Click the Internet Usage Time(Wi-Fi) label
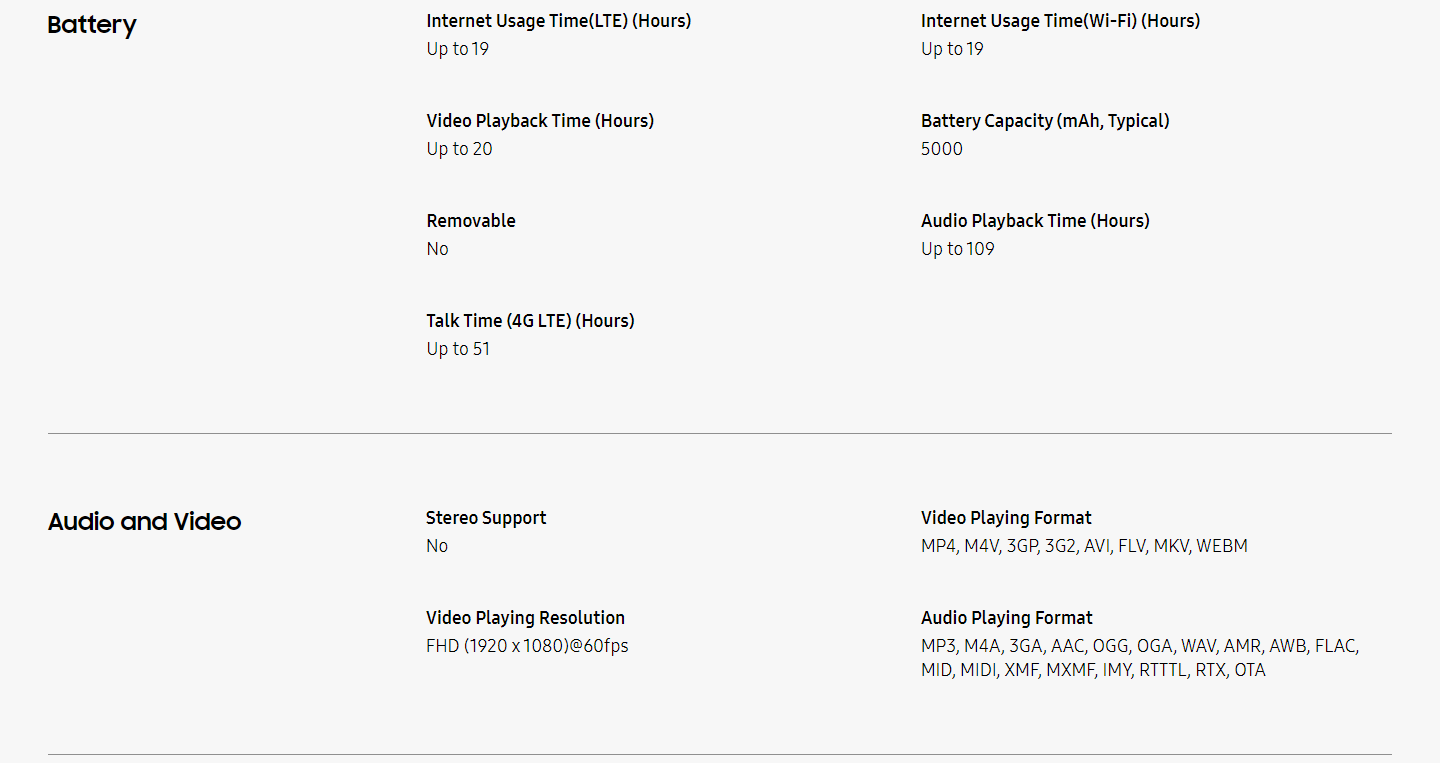This screenshot has width=1441, height=763. pos(1060,21)
